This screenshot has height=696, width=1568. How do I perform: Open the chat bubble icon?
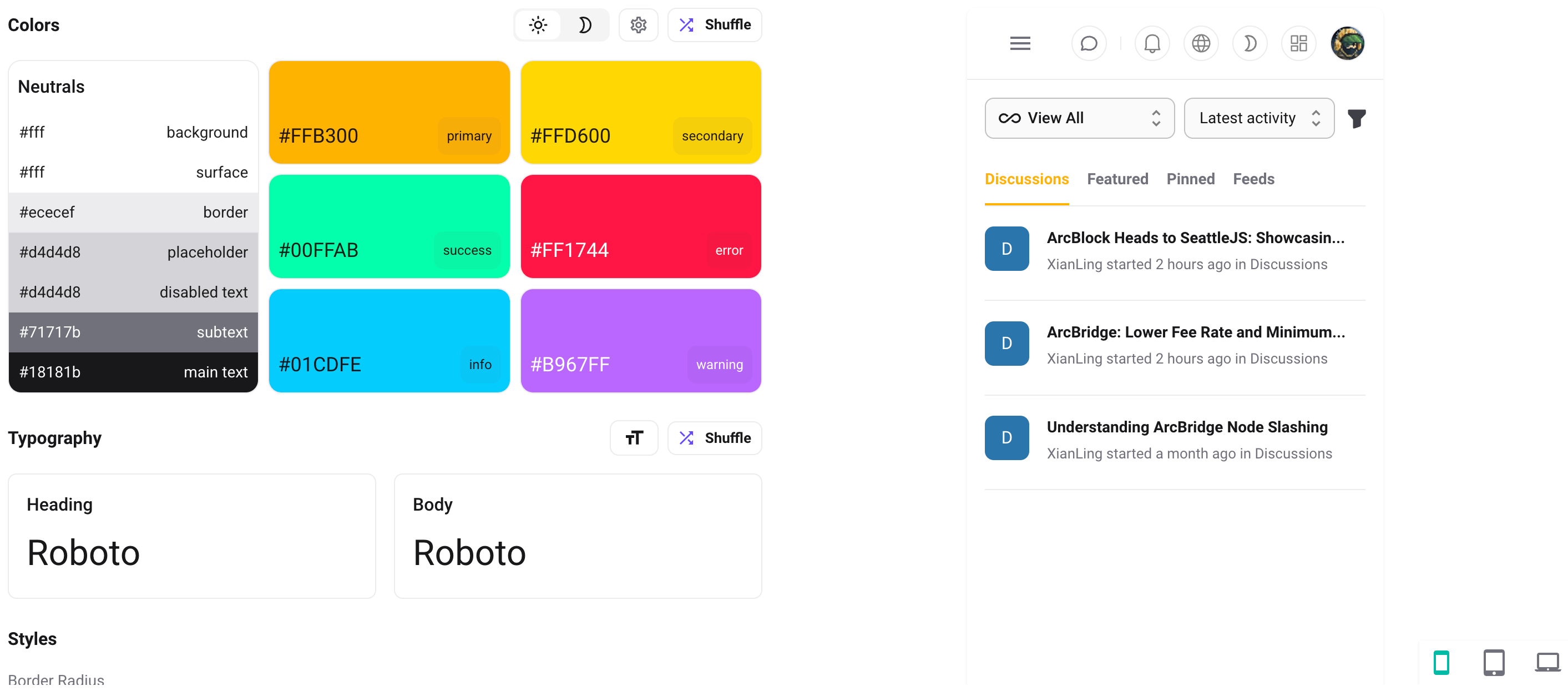1089,44
